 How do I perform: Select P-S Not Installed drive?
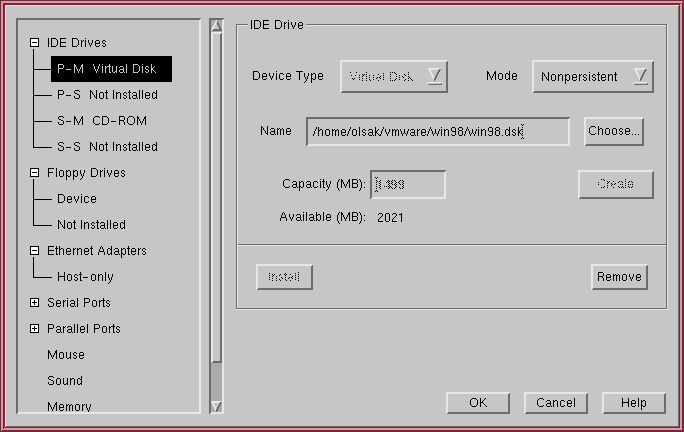point(107,95)
